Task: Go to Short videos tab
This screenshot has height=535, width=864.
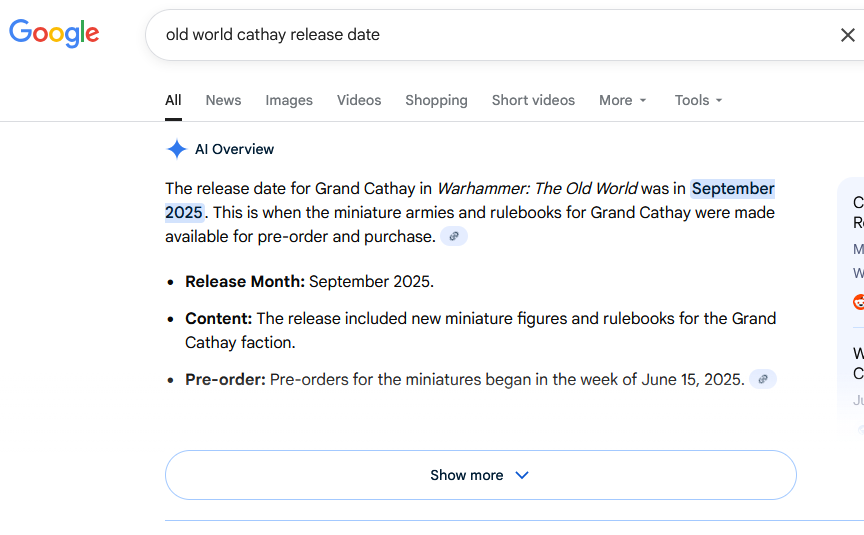Action: click(533, 100)
